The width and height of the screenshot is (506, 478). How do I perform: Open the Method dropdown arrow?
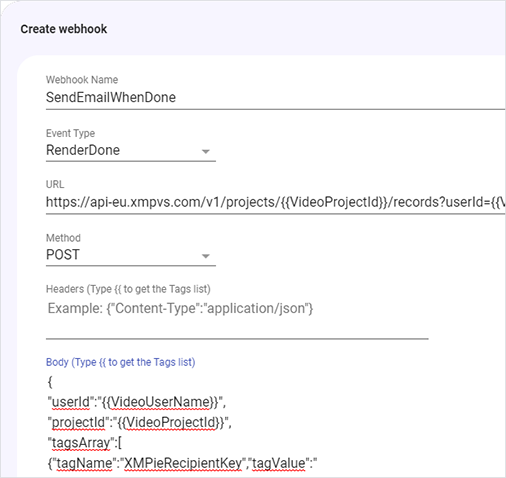click(x=206, y=256)
